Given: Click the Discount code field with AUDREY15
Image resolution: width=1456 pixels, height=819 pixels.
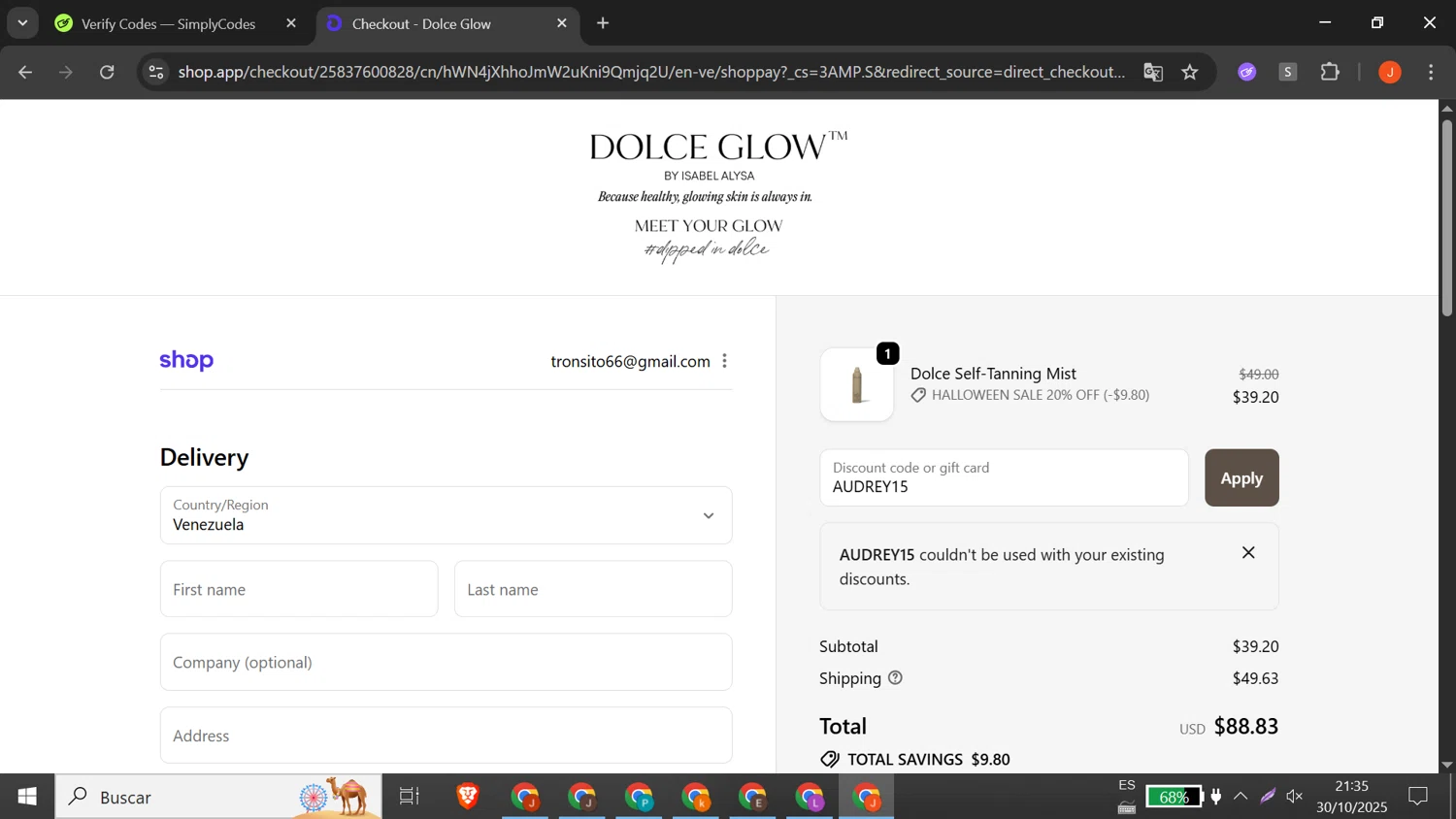Looking at the screenshot, I should [1004, 477].
